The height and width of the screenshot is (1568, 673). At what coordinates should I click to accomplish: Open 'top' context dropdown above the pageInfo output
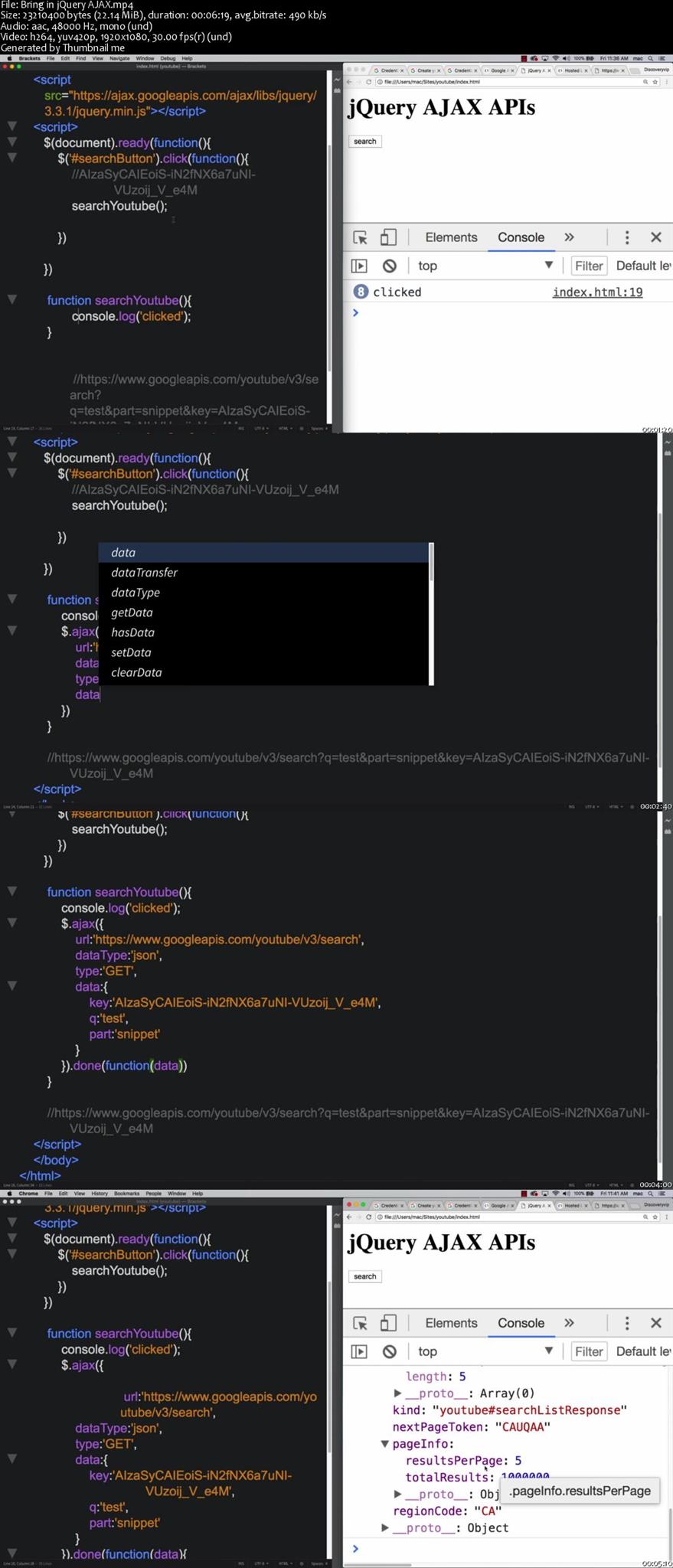485,1351
